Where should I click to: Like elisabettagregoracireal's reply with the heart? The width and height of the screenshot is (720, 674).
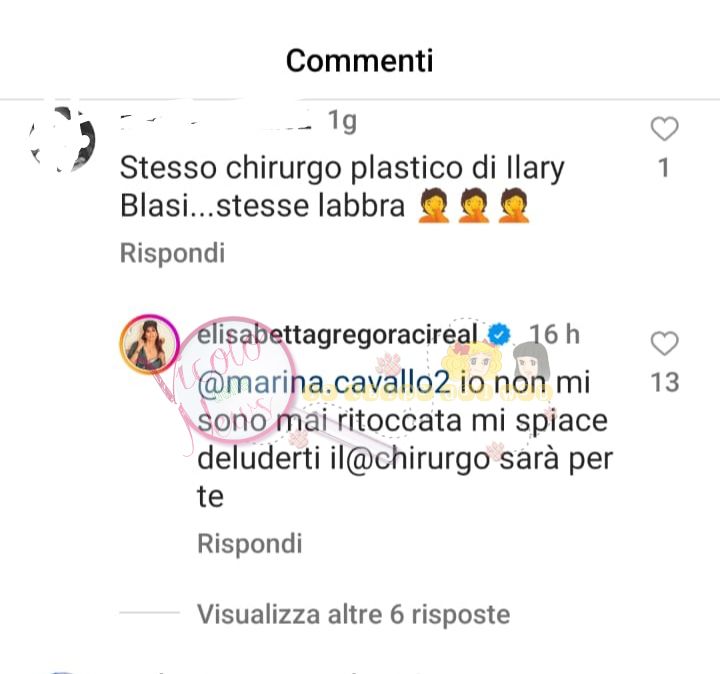(x=664, y=343)
